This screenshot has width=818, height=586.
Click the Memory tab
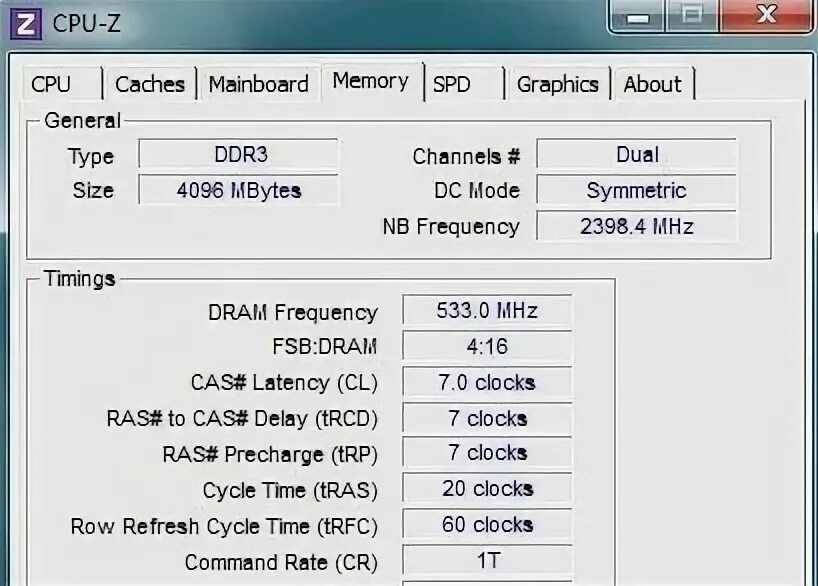pyautogui.click(x=372, y=81)
